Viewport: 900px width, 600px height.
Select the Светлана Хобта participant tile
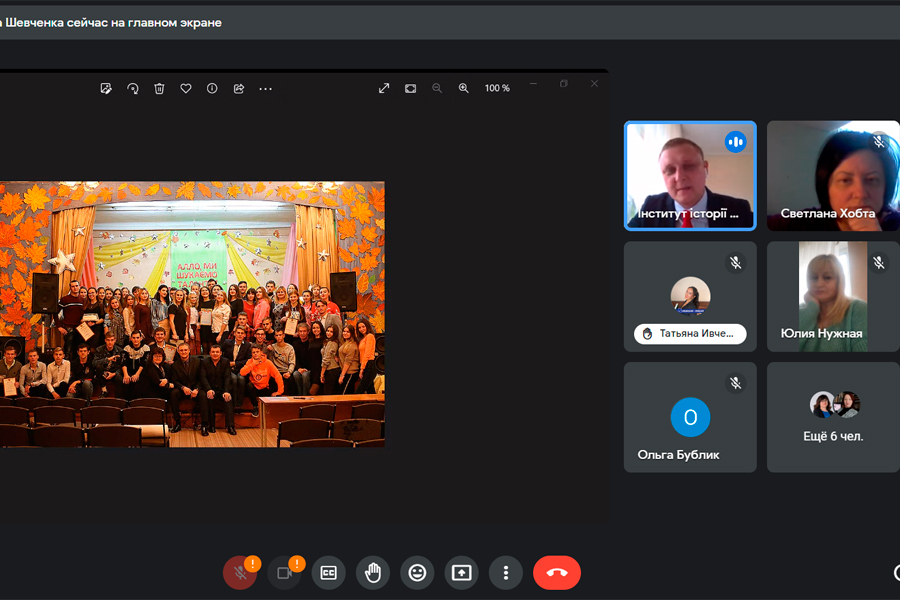tap(833, 176)
